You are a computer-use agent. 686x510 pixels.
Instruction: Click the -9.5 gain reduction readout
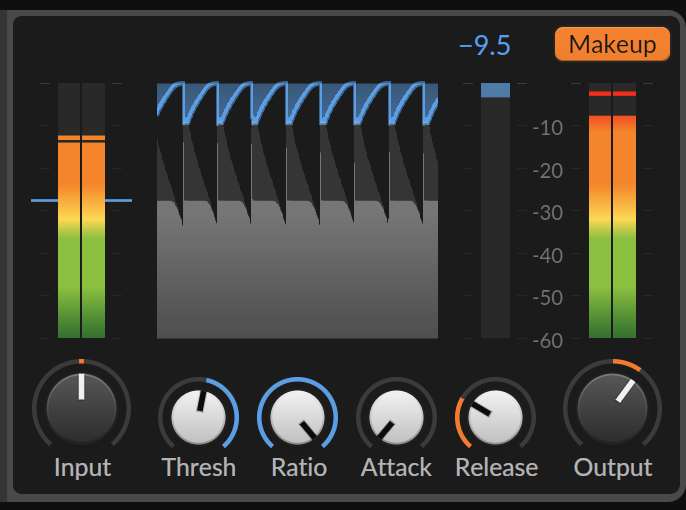485,45
